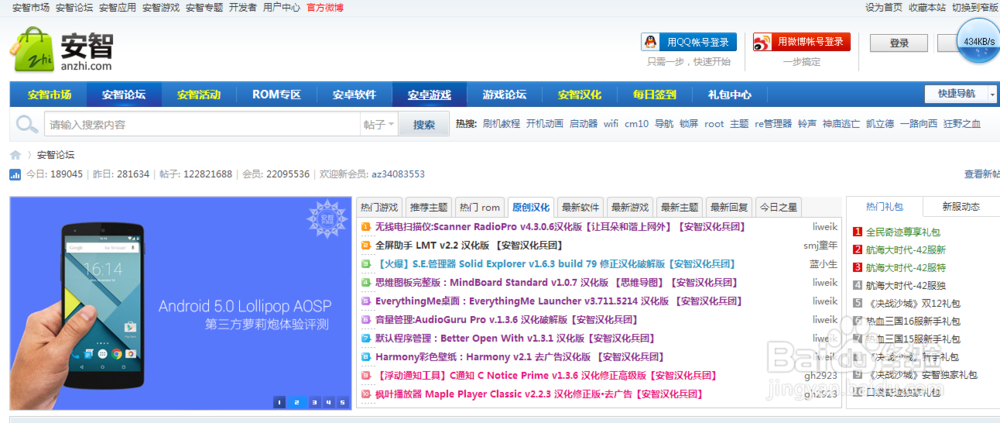Click the Weibo logo login icon

[x=762, y=42]
